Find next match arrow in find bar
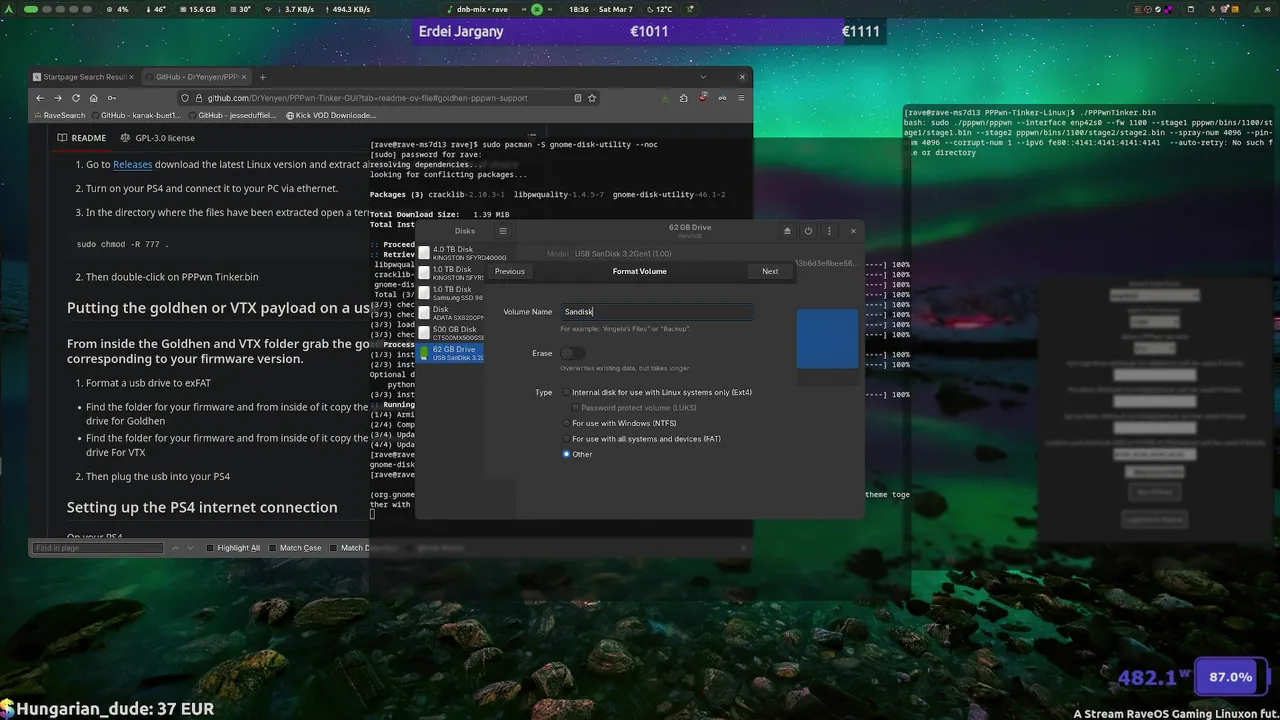The height and width of the screenshot is (720, 1280). coord(191,548)
